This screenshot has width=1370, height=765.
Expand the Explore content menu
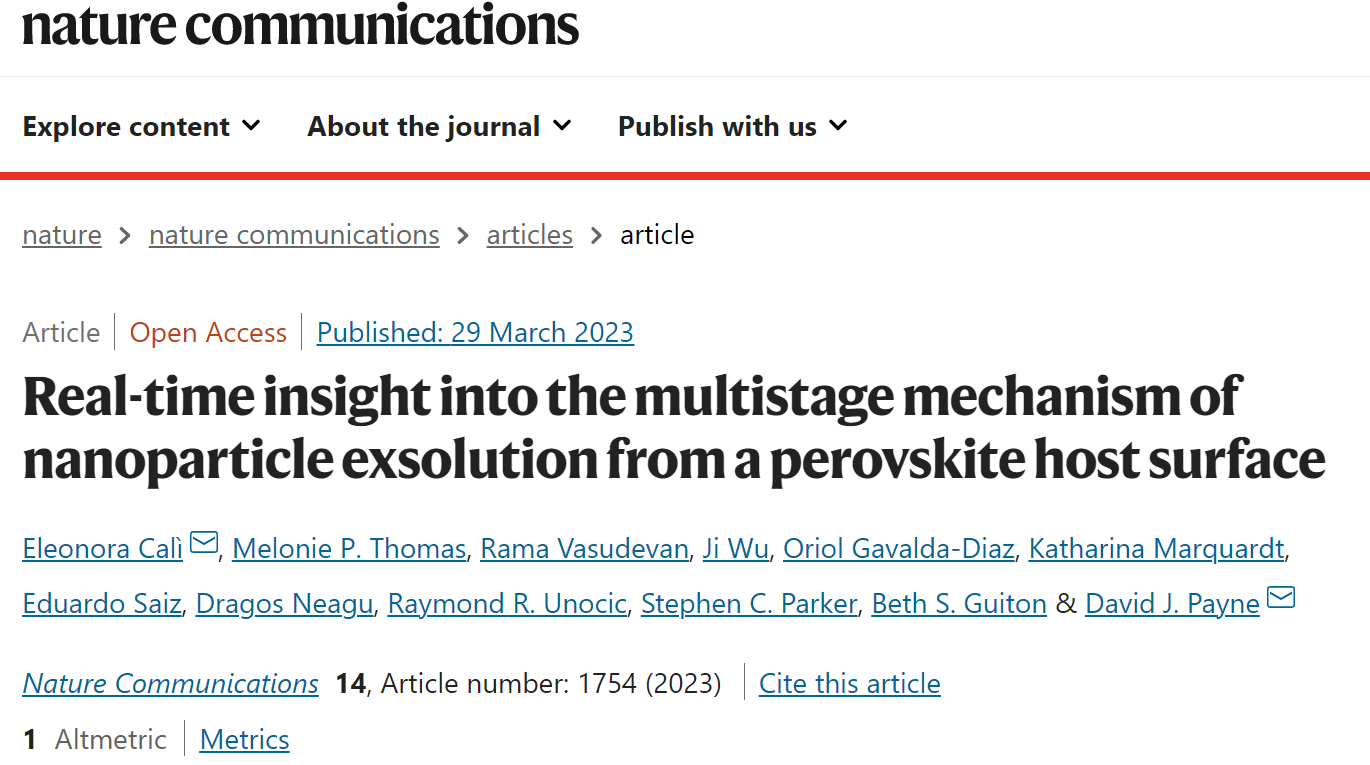pos(141,126)
